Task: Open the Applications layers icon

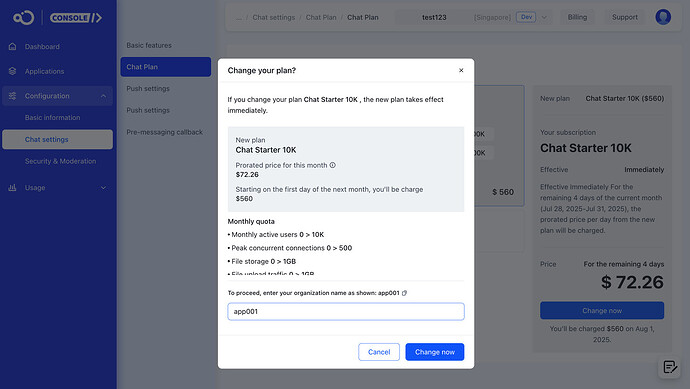Action: [x=12, y=71]
